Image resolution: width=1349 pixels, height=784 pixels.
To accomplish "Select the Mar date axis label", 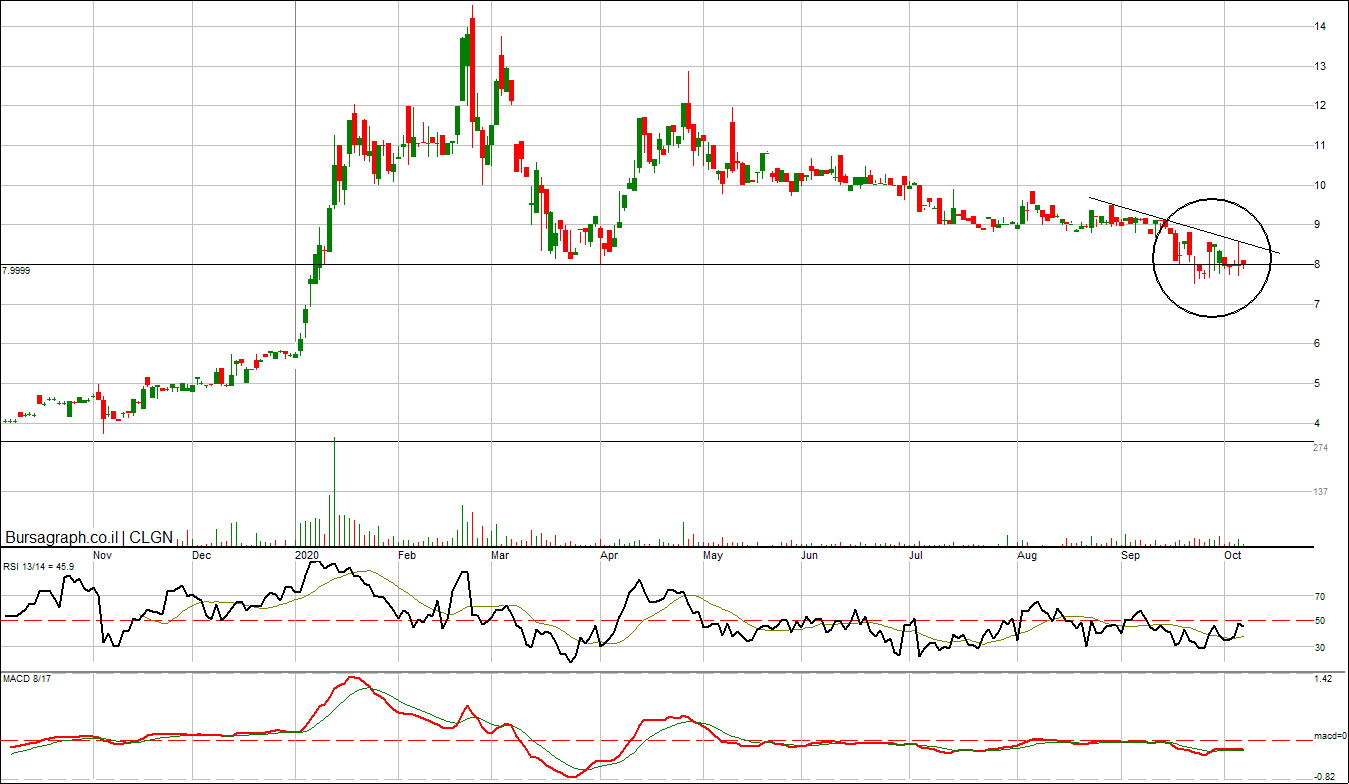I will [500, 554].
